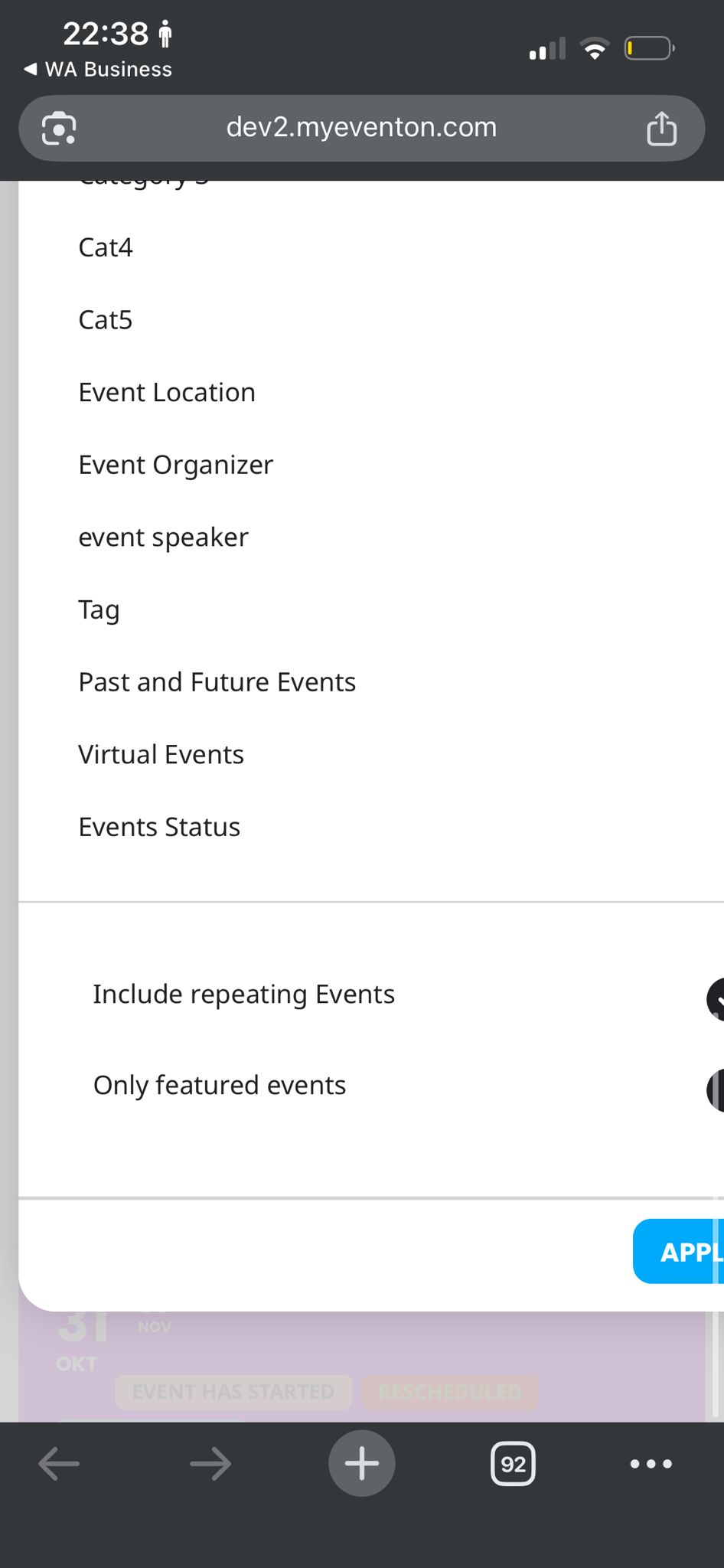Open Past and Future Events filter
724x1568 pixels.
tap(217, 682)
